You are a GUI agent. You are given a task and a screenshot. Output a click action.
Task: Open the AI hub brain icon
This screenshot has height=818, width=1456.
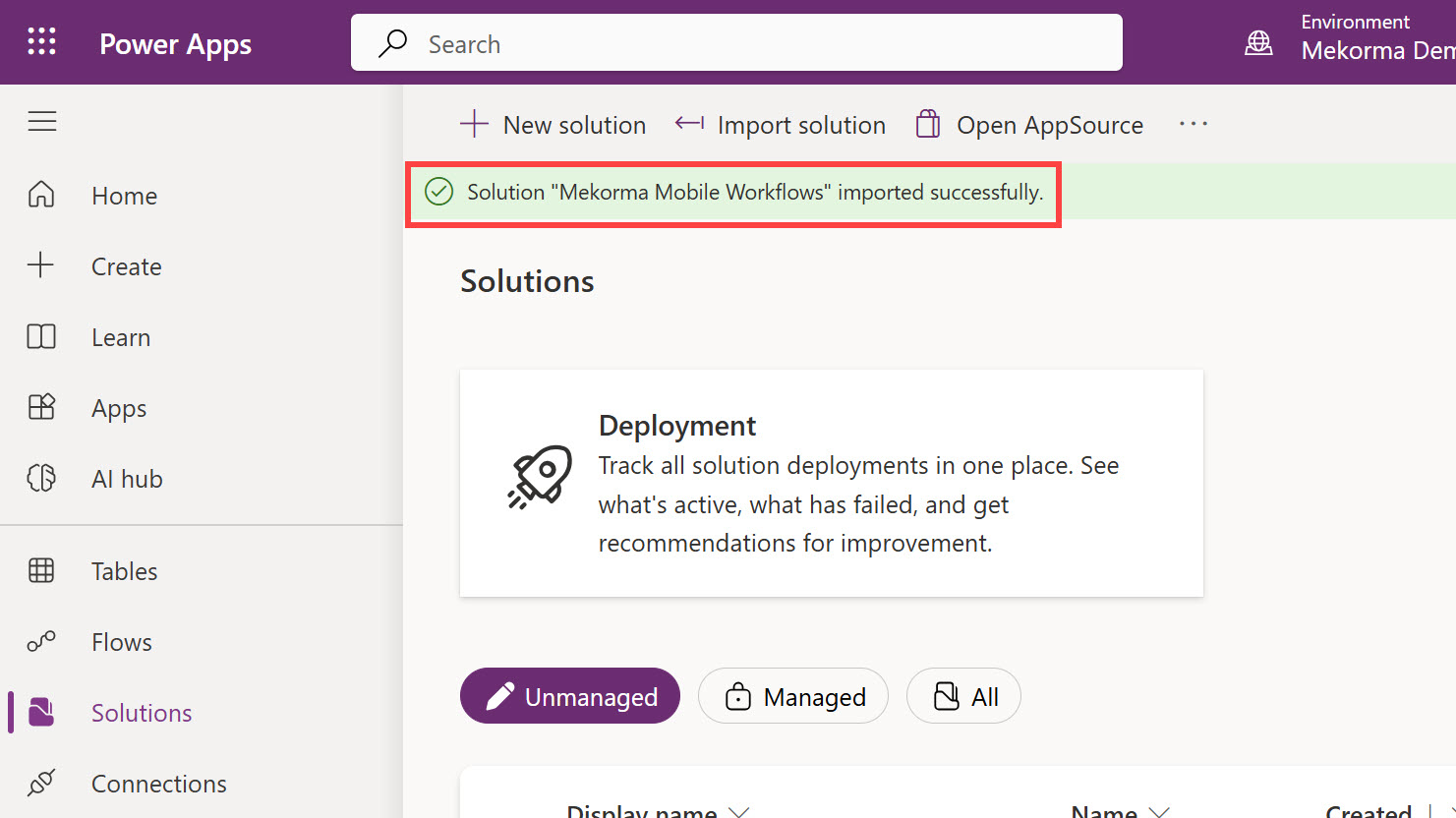(41, 479)
